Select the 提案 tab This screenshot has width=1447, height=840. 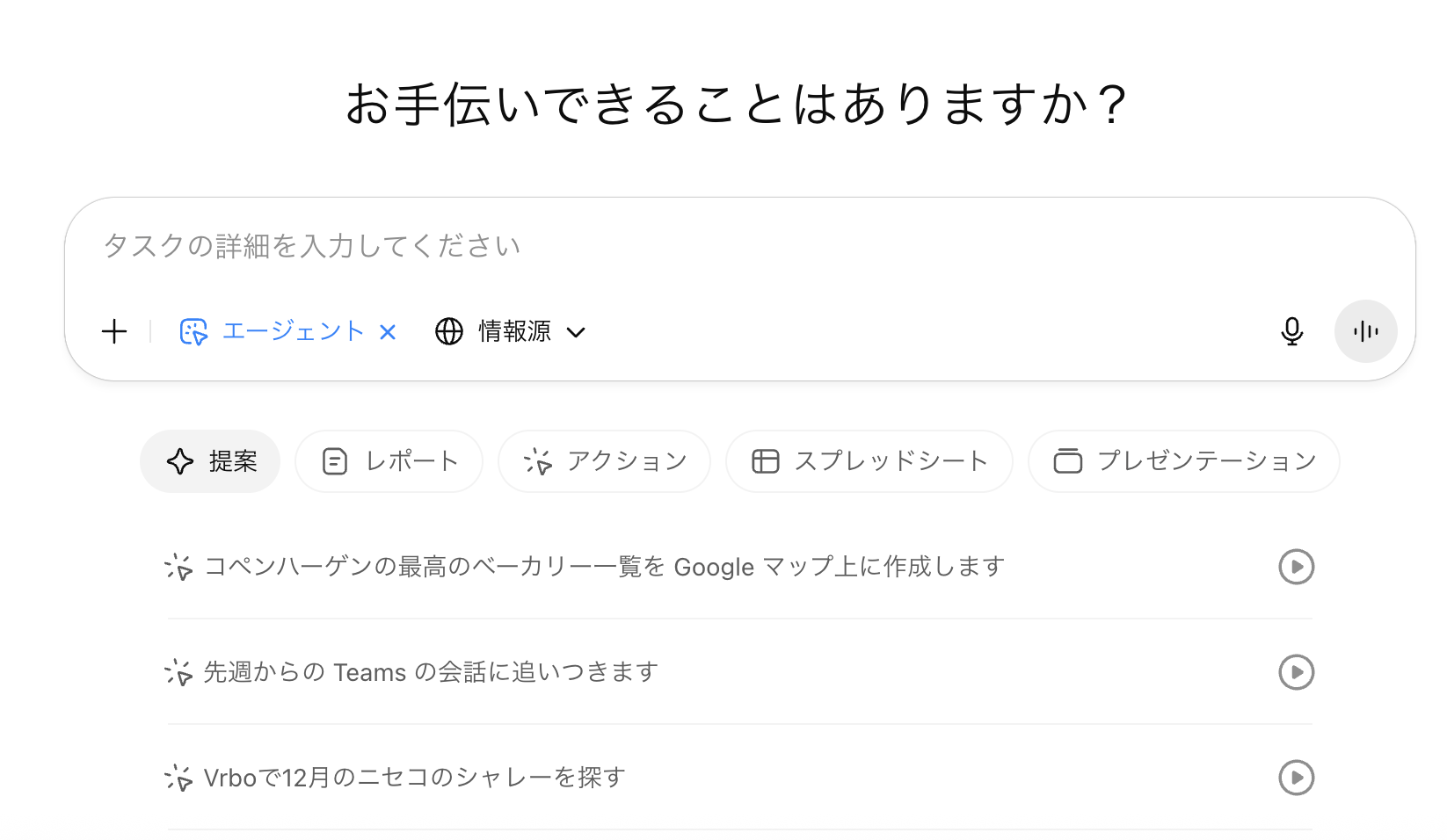[x=210, y=461]
